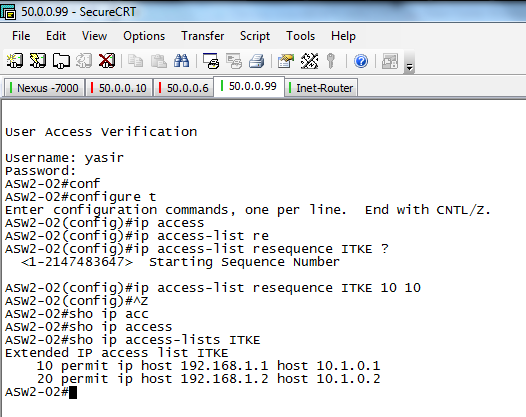Open Session Options toolbar icon
526x417 pixels.
[286, 61]
